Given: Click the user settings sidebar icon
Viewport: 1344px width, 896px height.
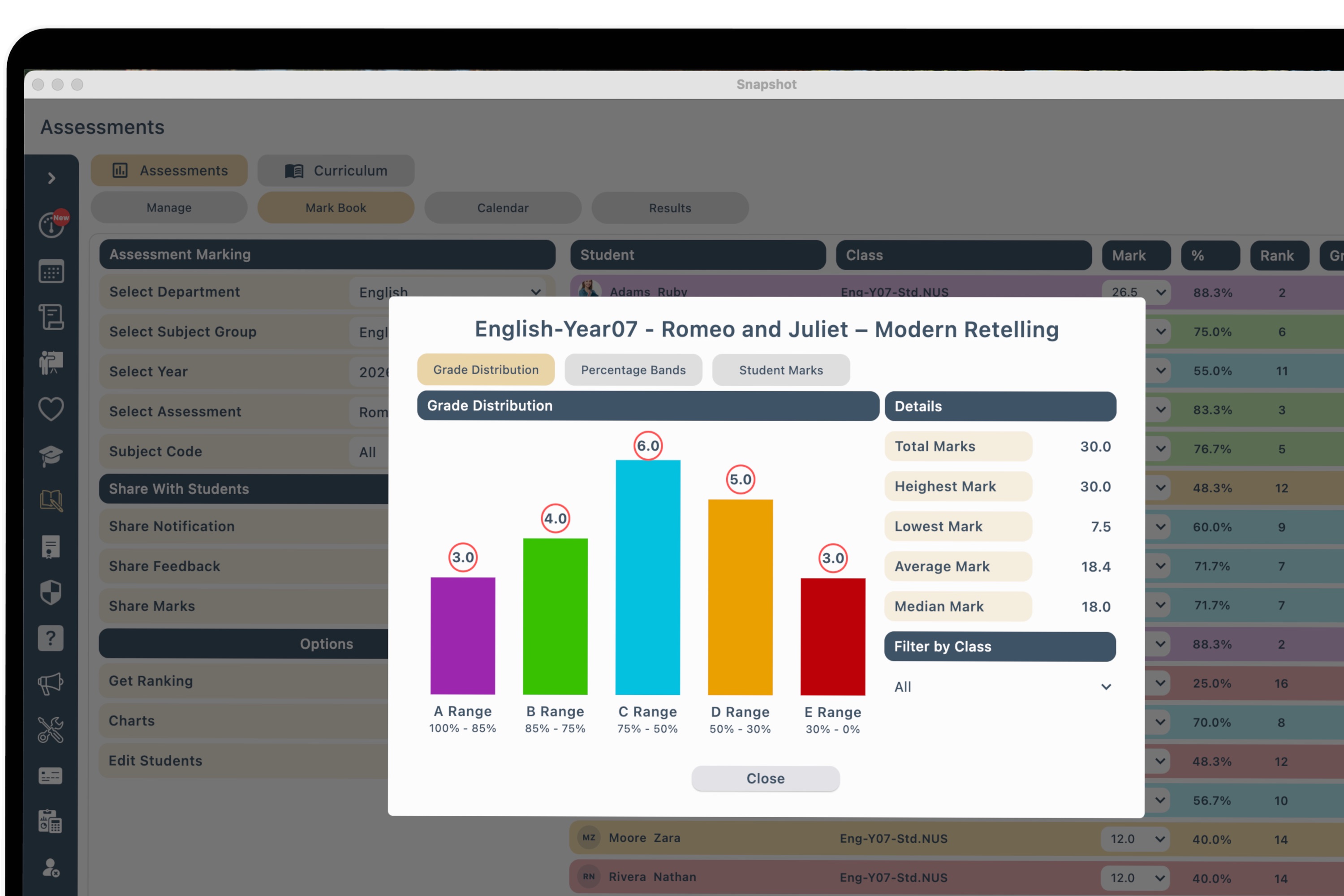Looking at the screenshot, I should coord(50,868).
